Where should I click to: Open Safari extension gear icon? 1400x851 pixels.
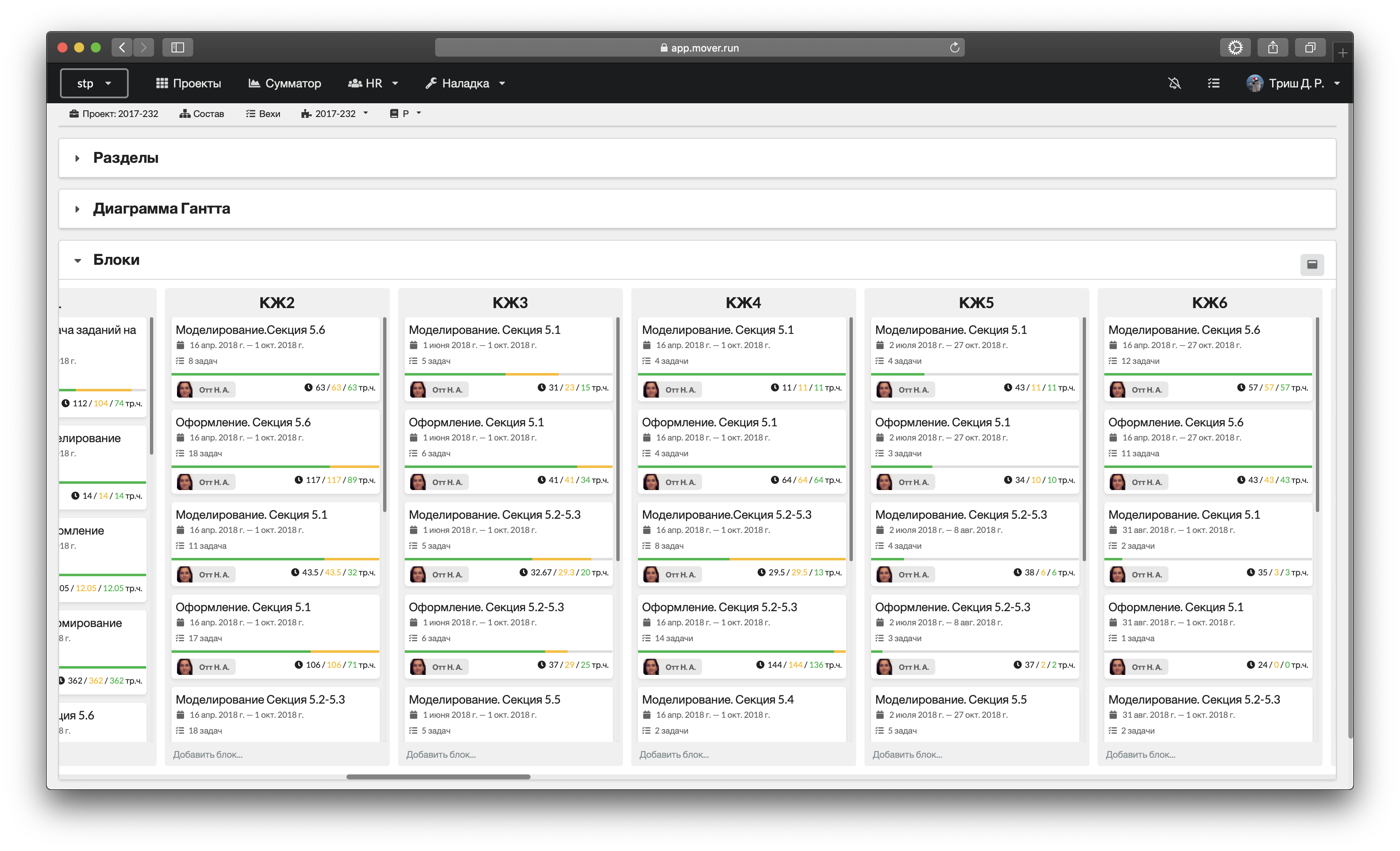pos(1235,48)
